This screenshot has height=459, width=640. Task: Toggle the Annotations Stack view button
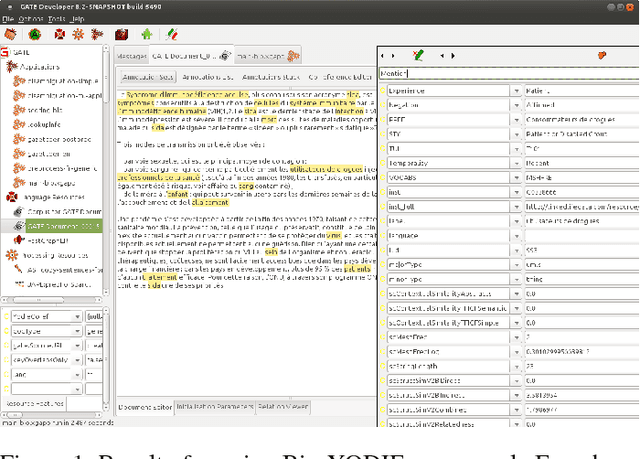coord(273,76)
